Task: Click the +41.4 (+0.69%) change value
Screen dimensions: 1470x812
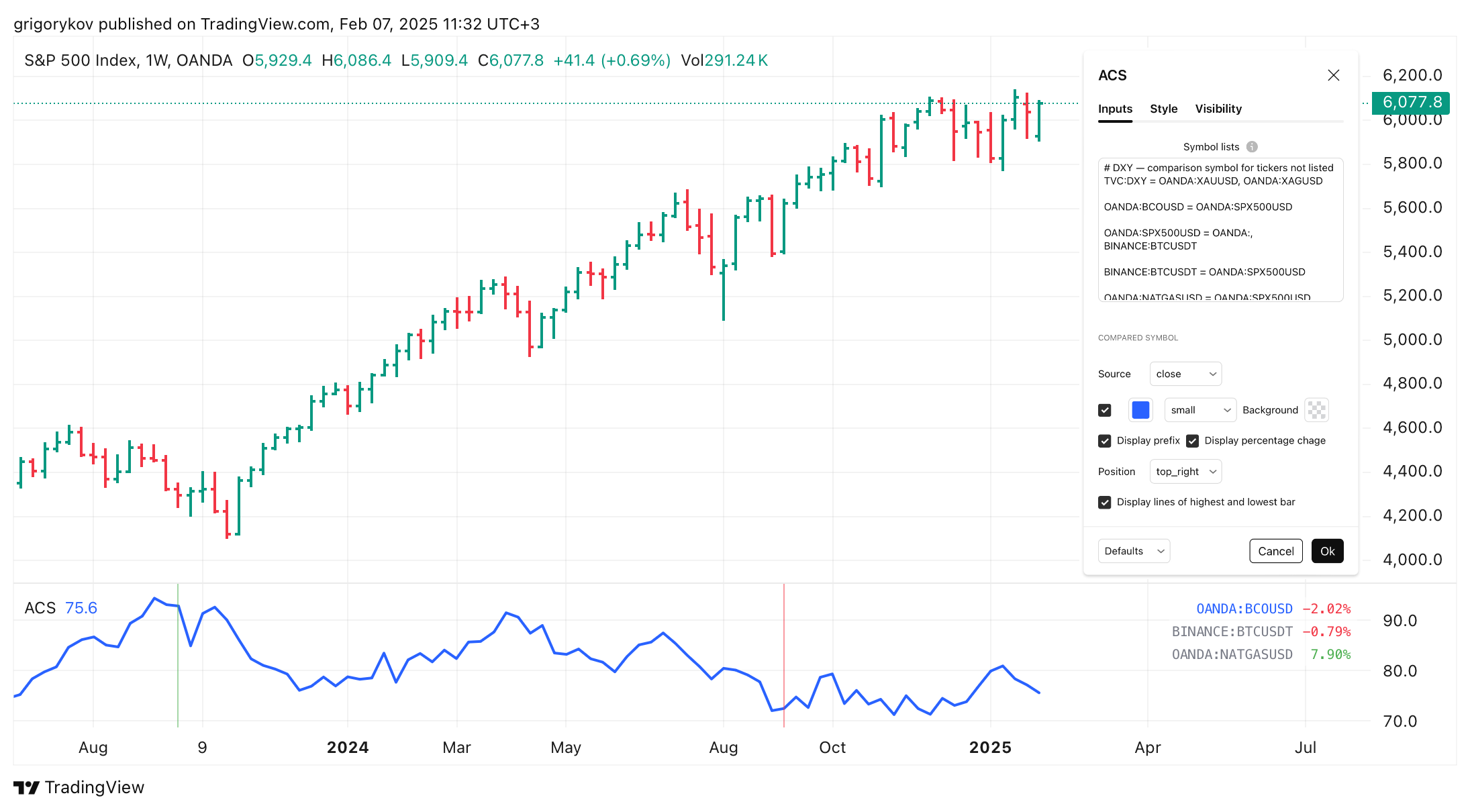Action: pyautogui.click(x=611, y=60)
